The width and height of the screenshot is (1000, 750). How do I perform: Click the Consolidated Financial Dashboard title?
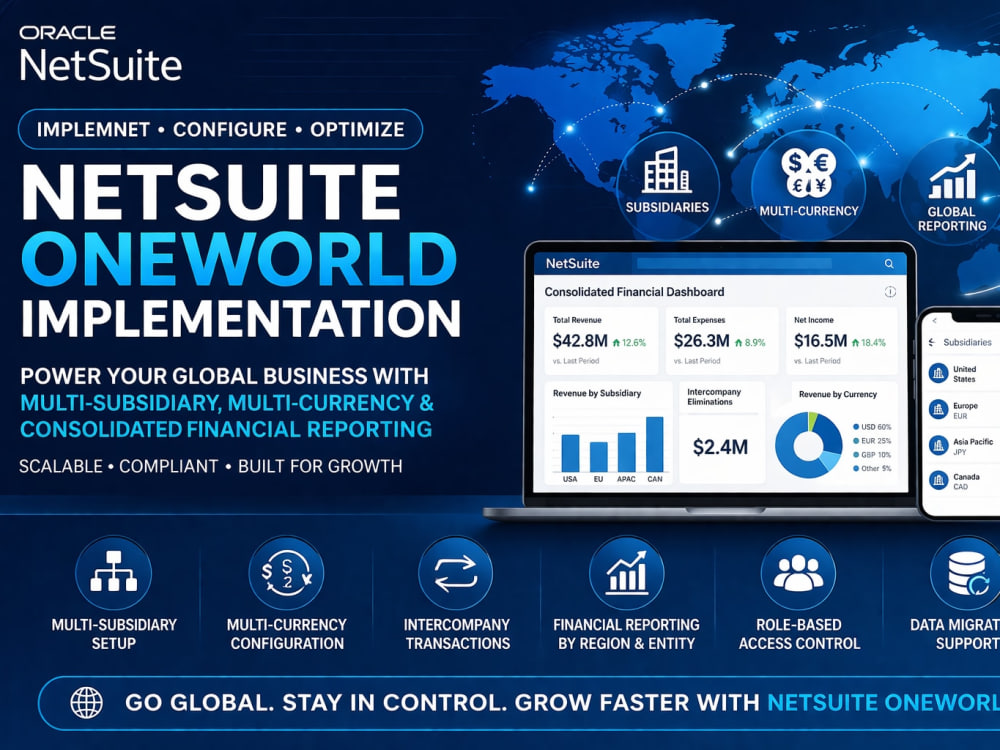pyautogui.click(x=634, y=292)
